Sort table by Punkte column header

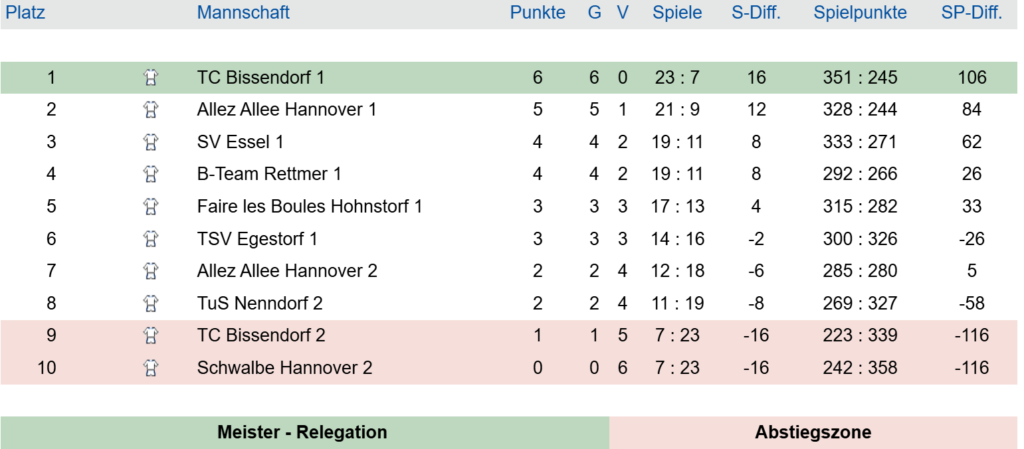pyautogui.click(x=537, y=13)
